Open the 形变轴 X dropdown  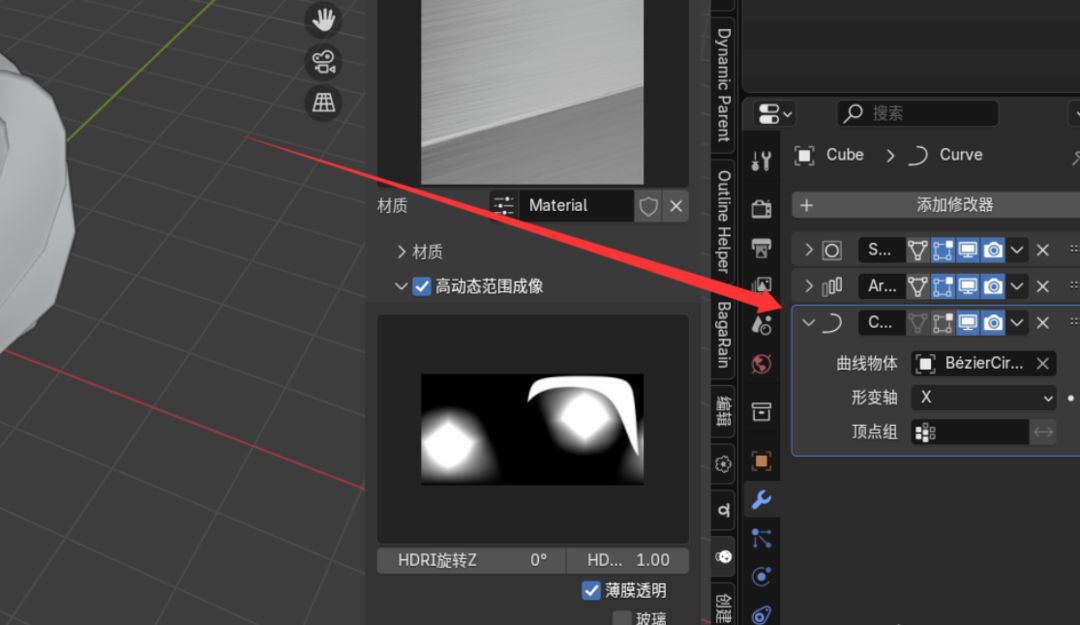coord(984,398)
